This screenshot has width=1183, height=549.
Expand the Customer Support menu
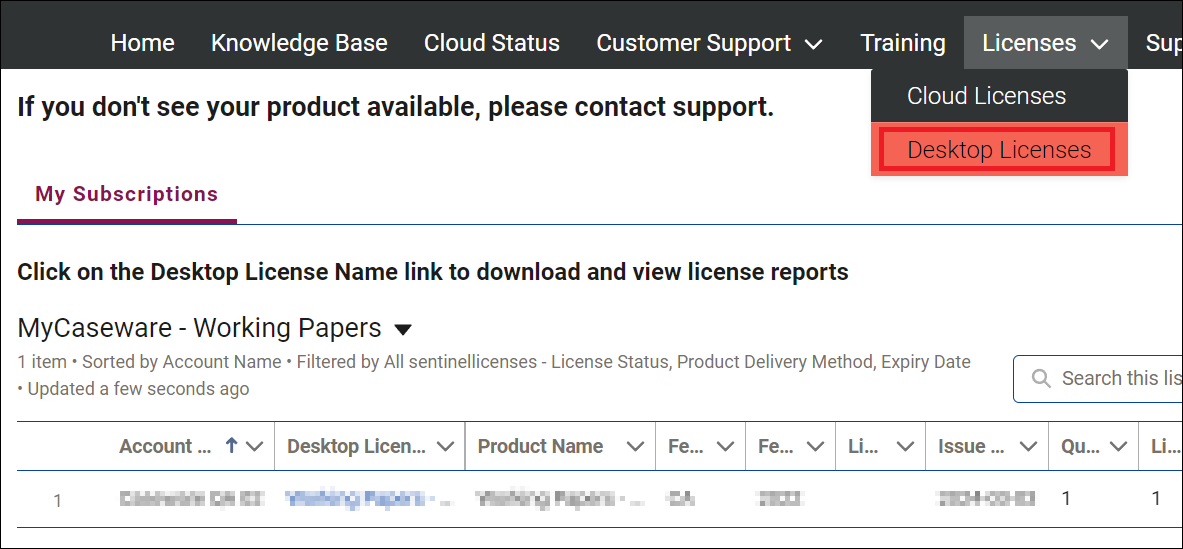click(x=709, y=43)
